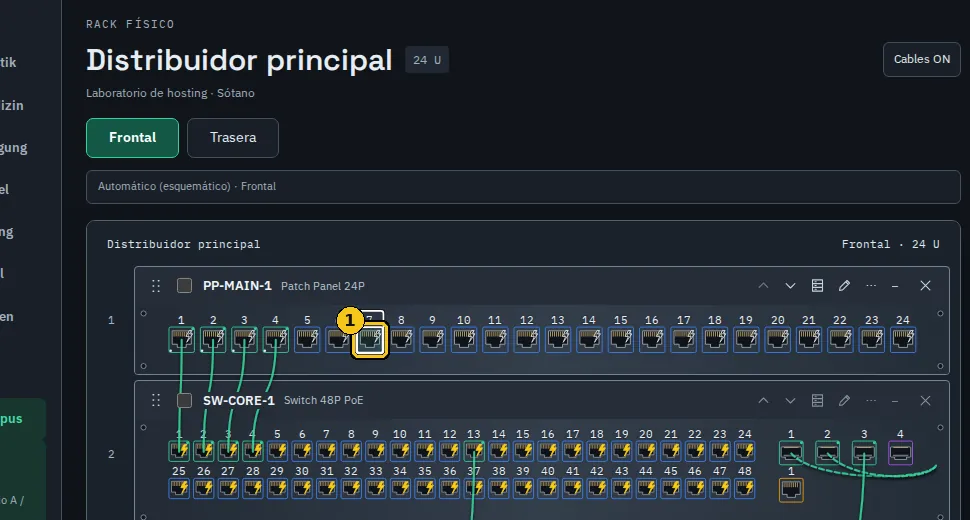
Task: Select orange management port below uplinks
Action: [x=791, y=490]
